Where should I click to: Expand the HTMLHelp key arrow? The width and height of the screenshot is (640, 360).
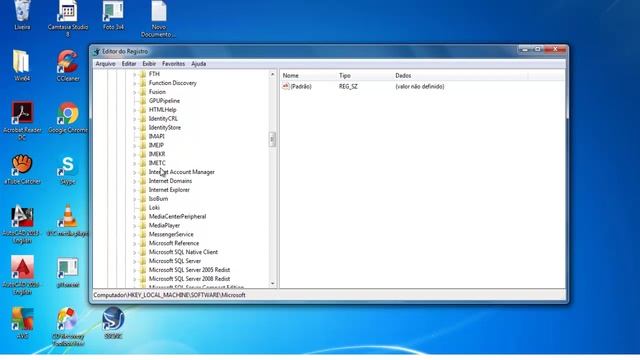click(x=135, y=110)
